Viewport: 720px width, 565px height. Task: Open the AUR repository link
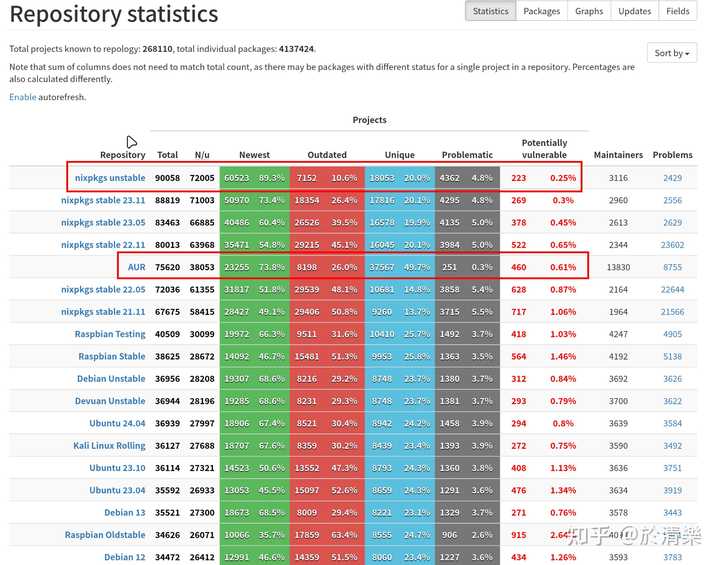coord(136,267)
